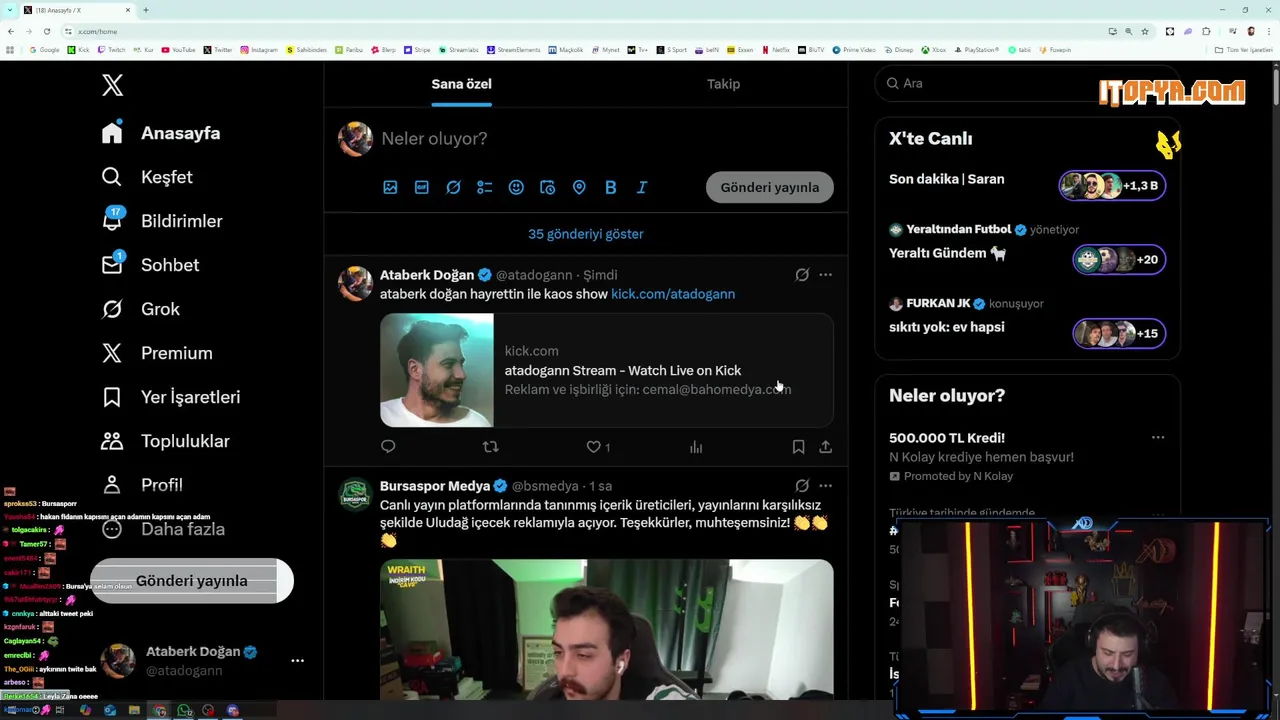Image resolution: width=1280 pixels, height=720 pixels.
Task: Join Son dakika | Saran live space
Action: (x=1027, y=184)
